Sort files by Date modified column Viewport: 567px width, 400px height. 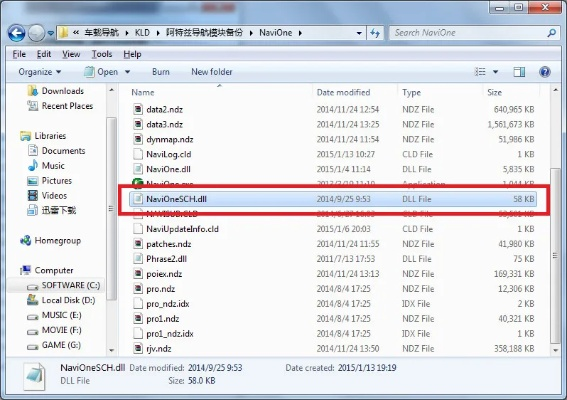[x=343, y=92]
